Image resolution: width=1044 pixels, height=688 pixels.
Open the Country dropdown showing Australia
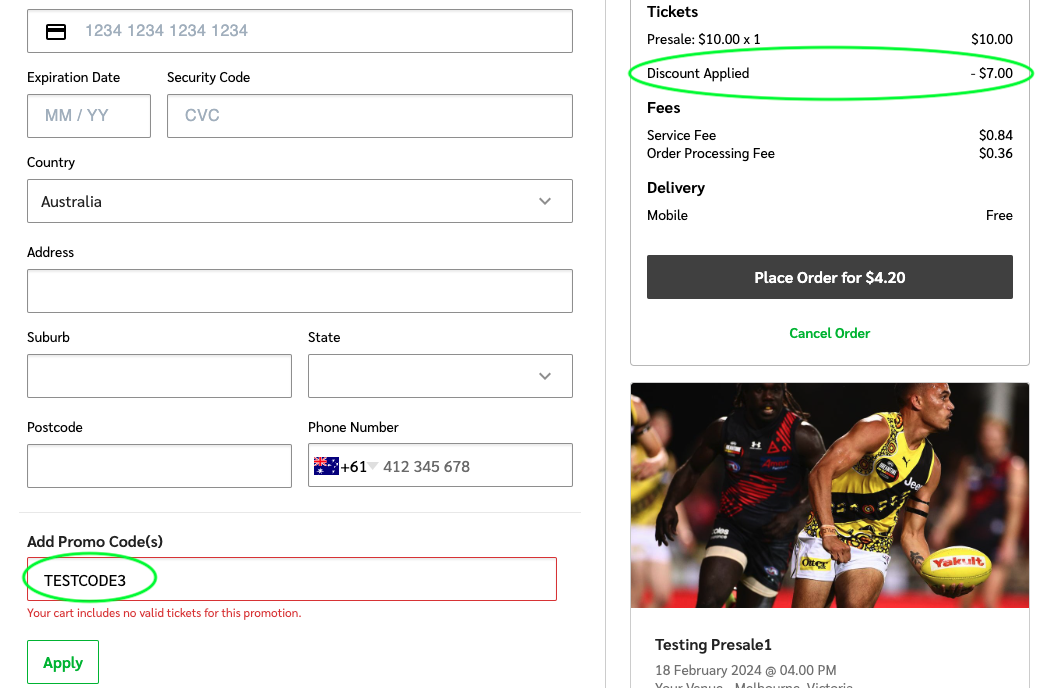299,201
